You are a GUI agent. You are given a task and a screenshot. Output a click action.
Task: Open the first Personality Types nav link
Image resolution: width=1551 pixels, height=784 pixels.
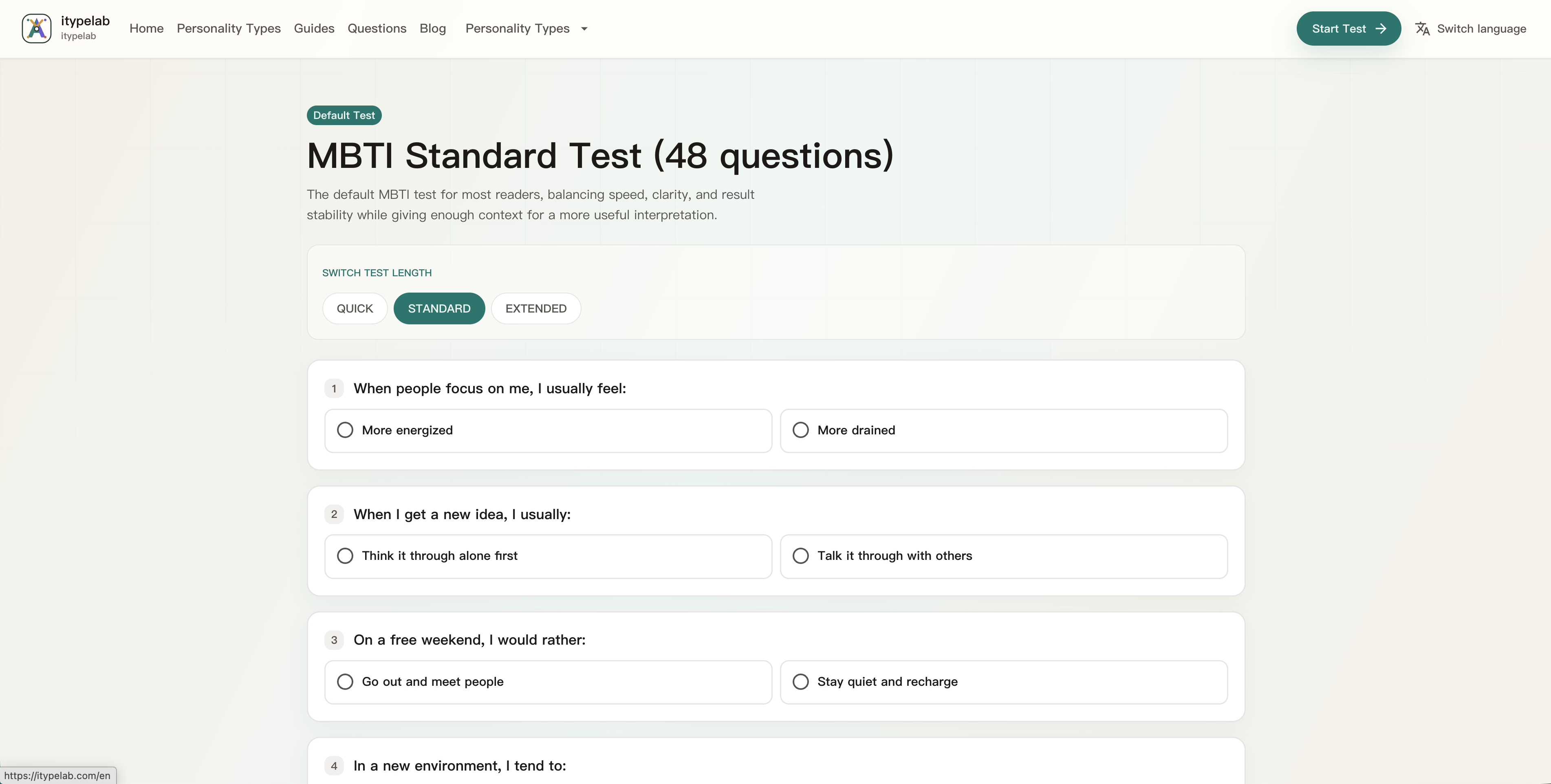point(229,28)
